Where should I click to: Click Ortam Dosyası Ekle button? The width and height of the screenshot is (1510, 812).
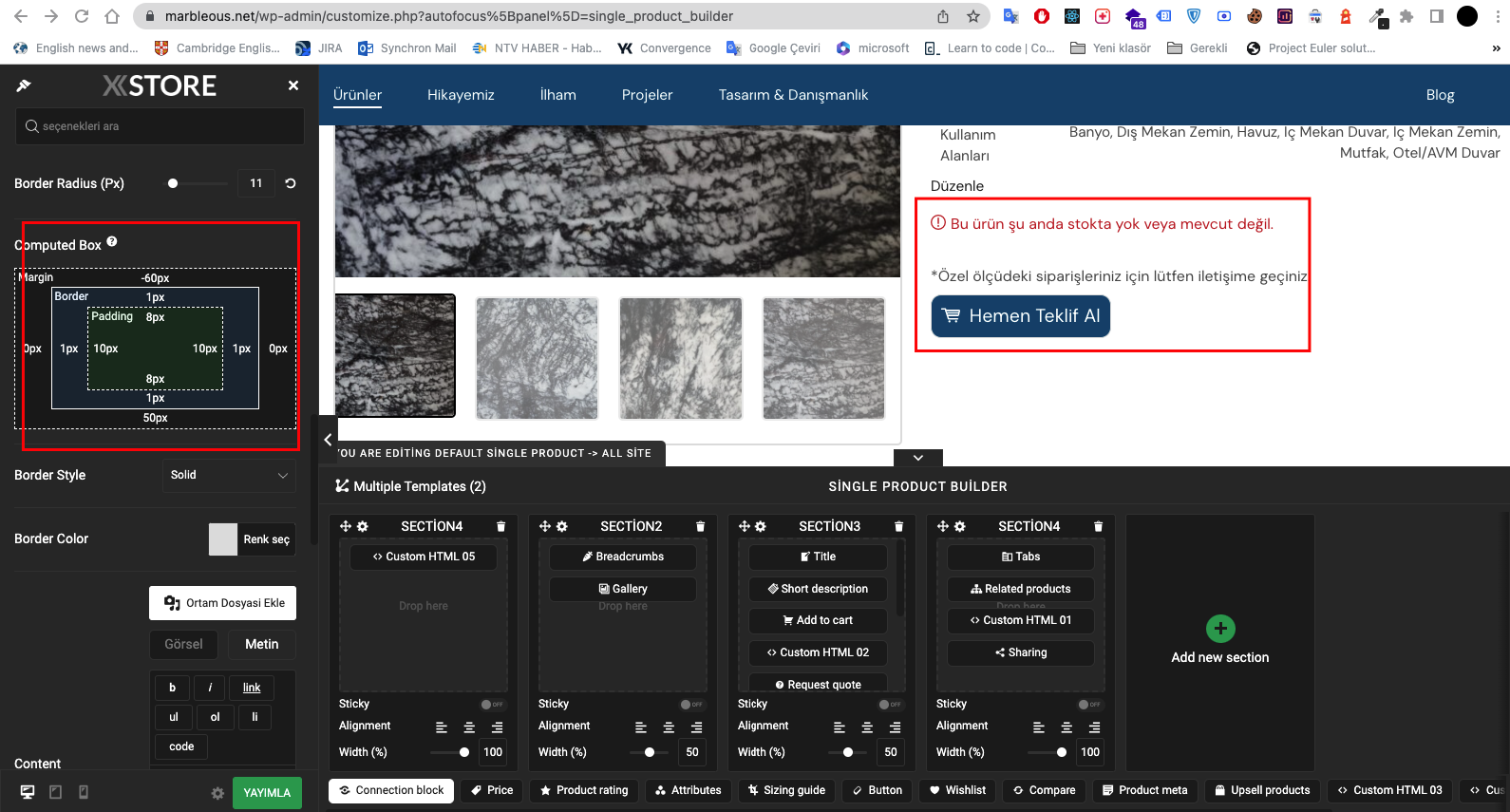pyautogui.click(x=223, y=603)
